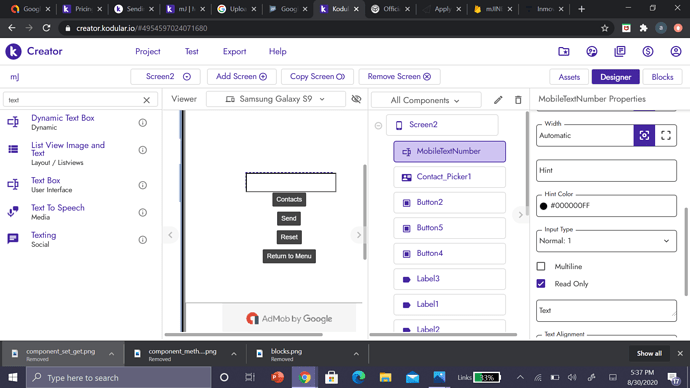Viewport: 690px width, 388px height.
Task: Click the Remove Screen button
Action: [x=399, y=77]
